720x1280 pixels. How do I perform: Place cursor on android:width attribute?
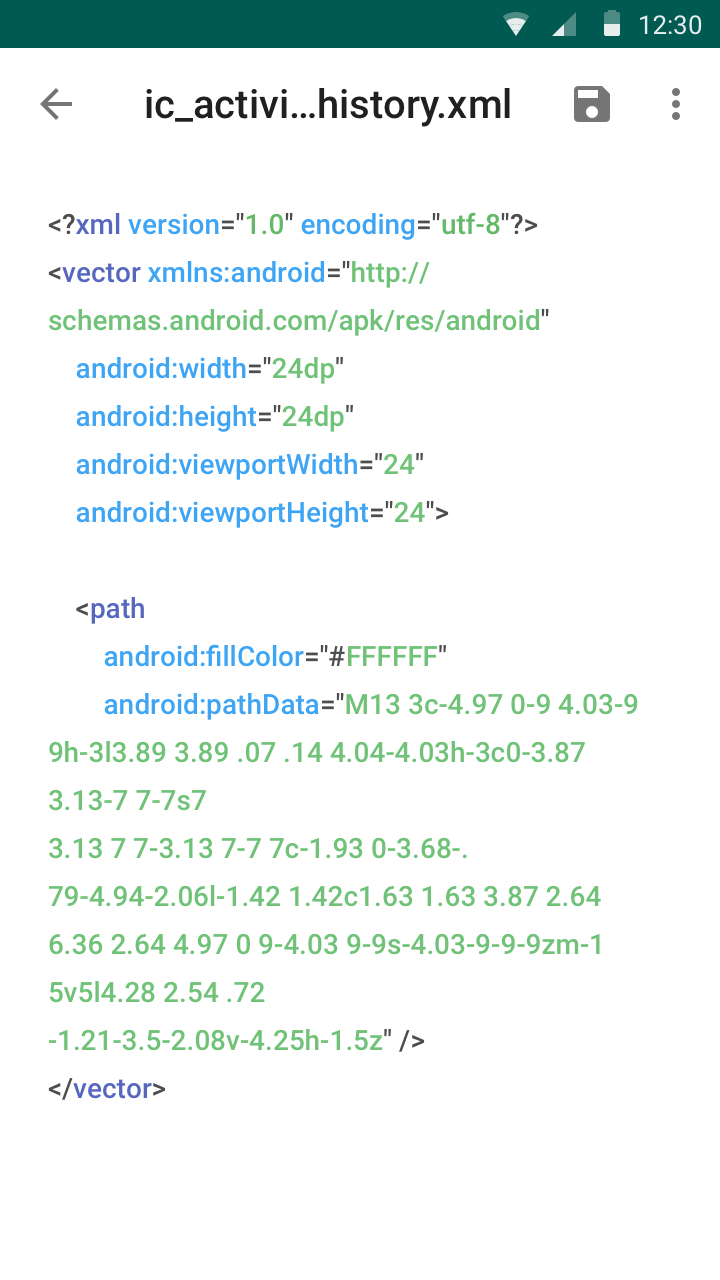[x=161, y=369]
